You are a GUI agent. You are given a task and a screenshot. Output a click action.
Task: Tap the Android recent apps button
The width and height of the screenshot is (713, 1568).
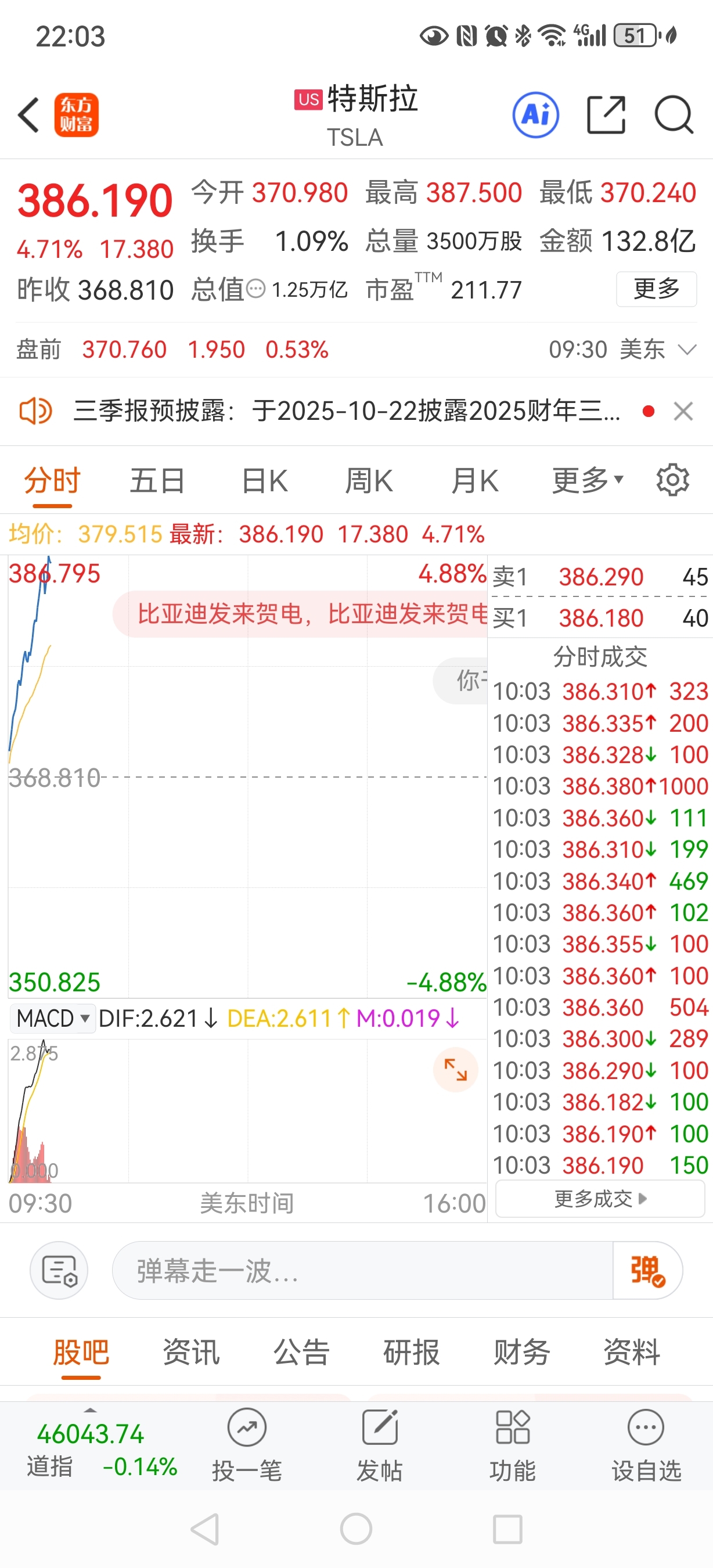(x=507, y=1529)
